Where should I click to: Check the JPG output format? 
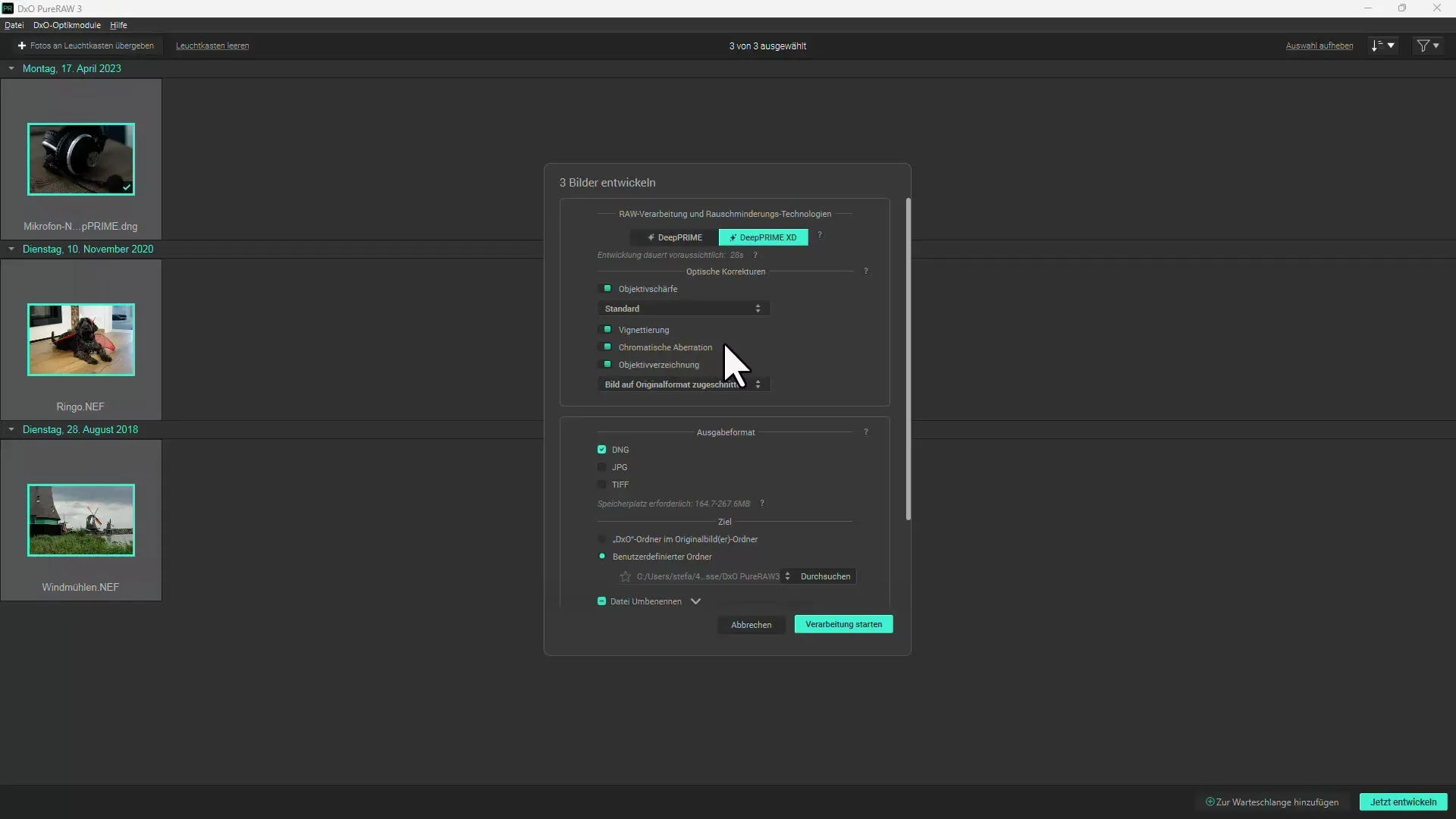[x=601, y=467]
